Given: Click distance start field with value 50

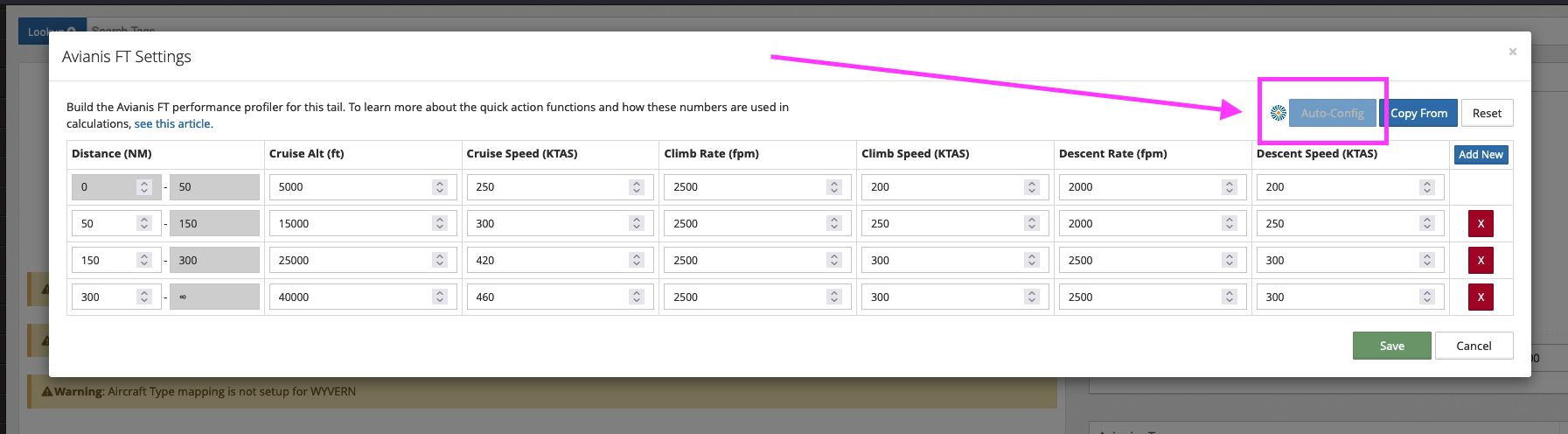Looking at the screenshot, I should pos(115,223).
